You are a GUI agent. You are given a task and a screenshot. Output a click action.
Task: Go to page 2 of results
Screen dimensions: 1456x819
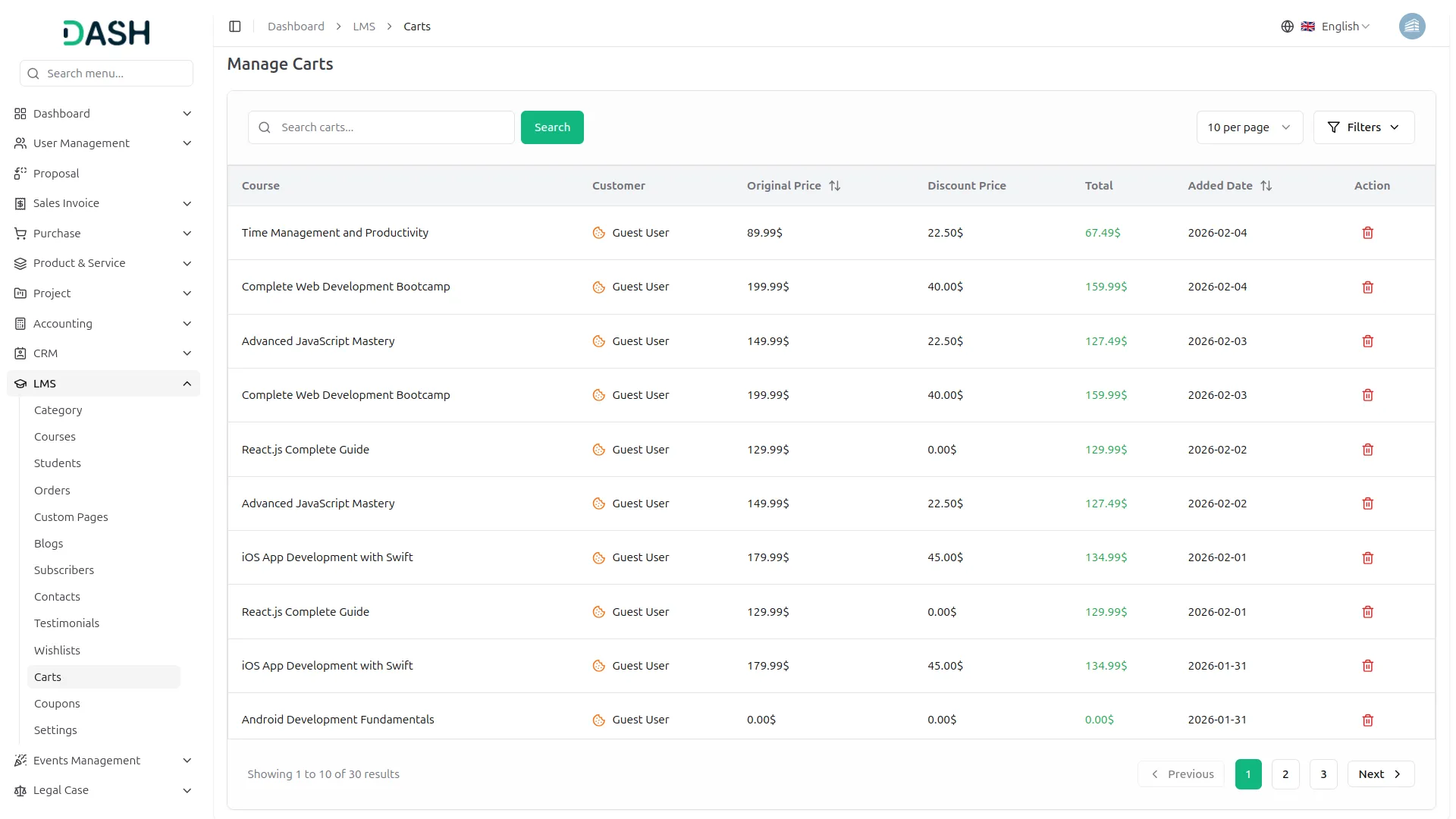pos(1285,774)
